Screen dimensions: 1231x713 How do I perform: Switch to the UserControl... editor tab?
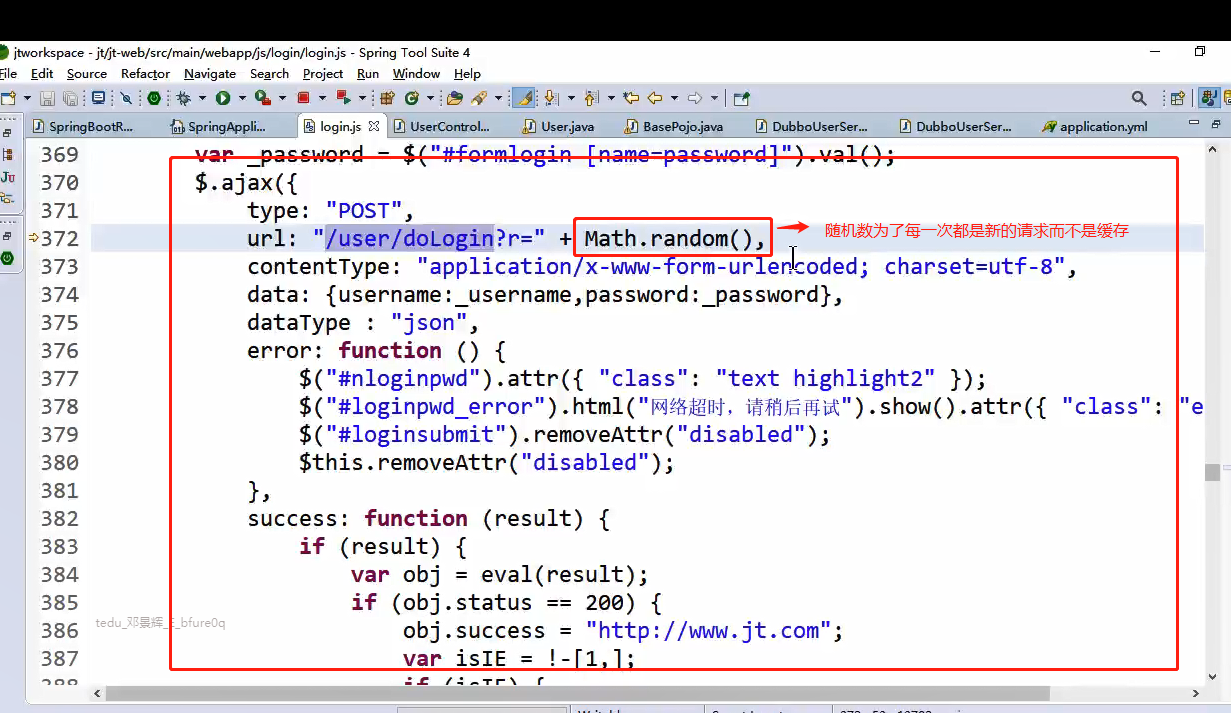(x=442, y=127)
